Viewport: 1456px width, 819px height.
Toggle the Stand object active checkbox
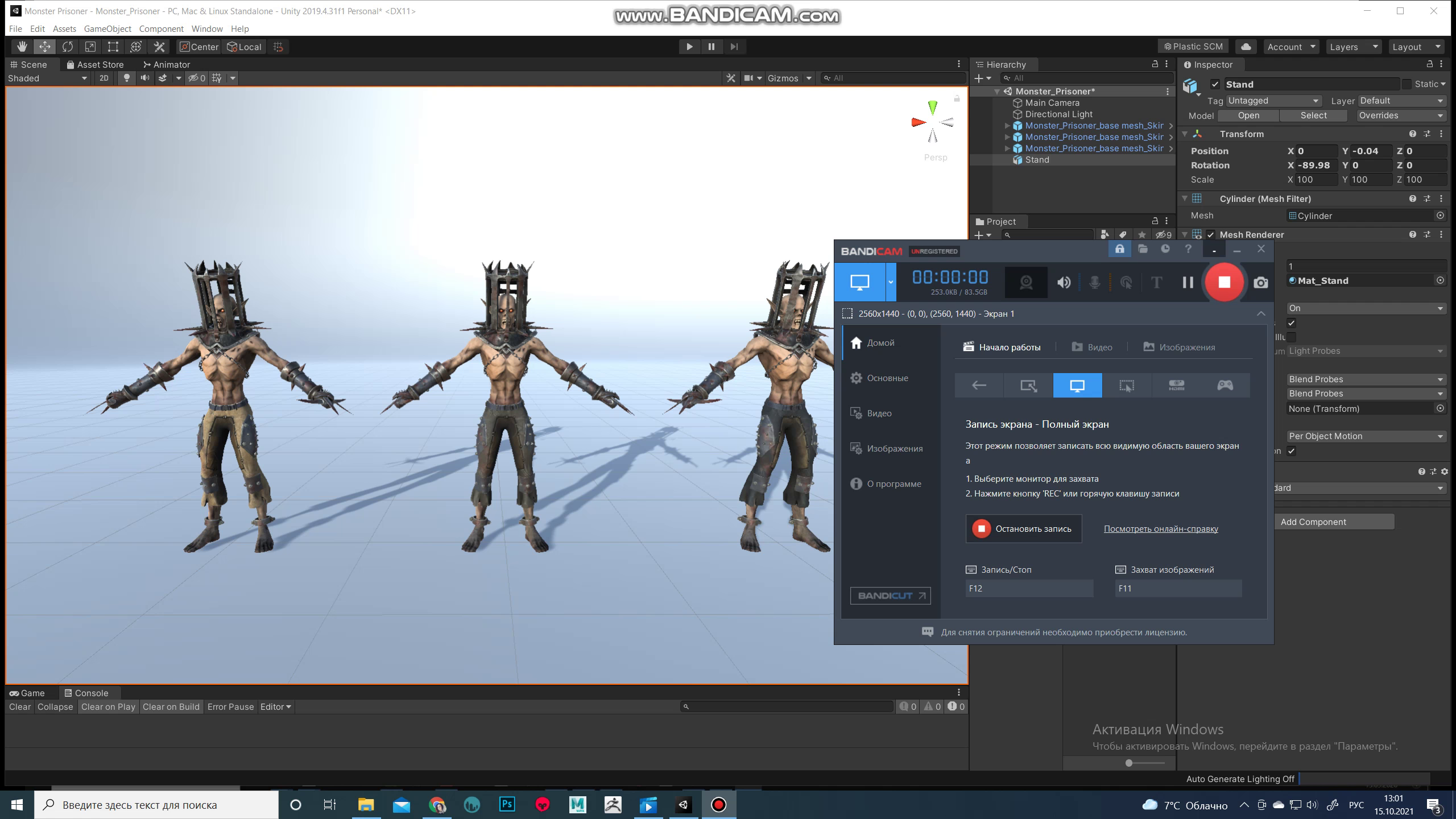1215,84
